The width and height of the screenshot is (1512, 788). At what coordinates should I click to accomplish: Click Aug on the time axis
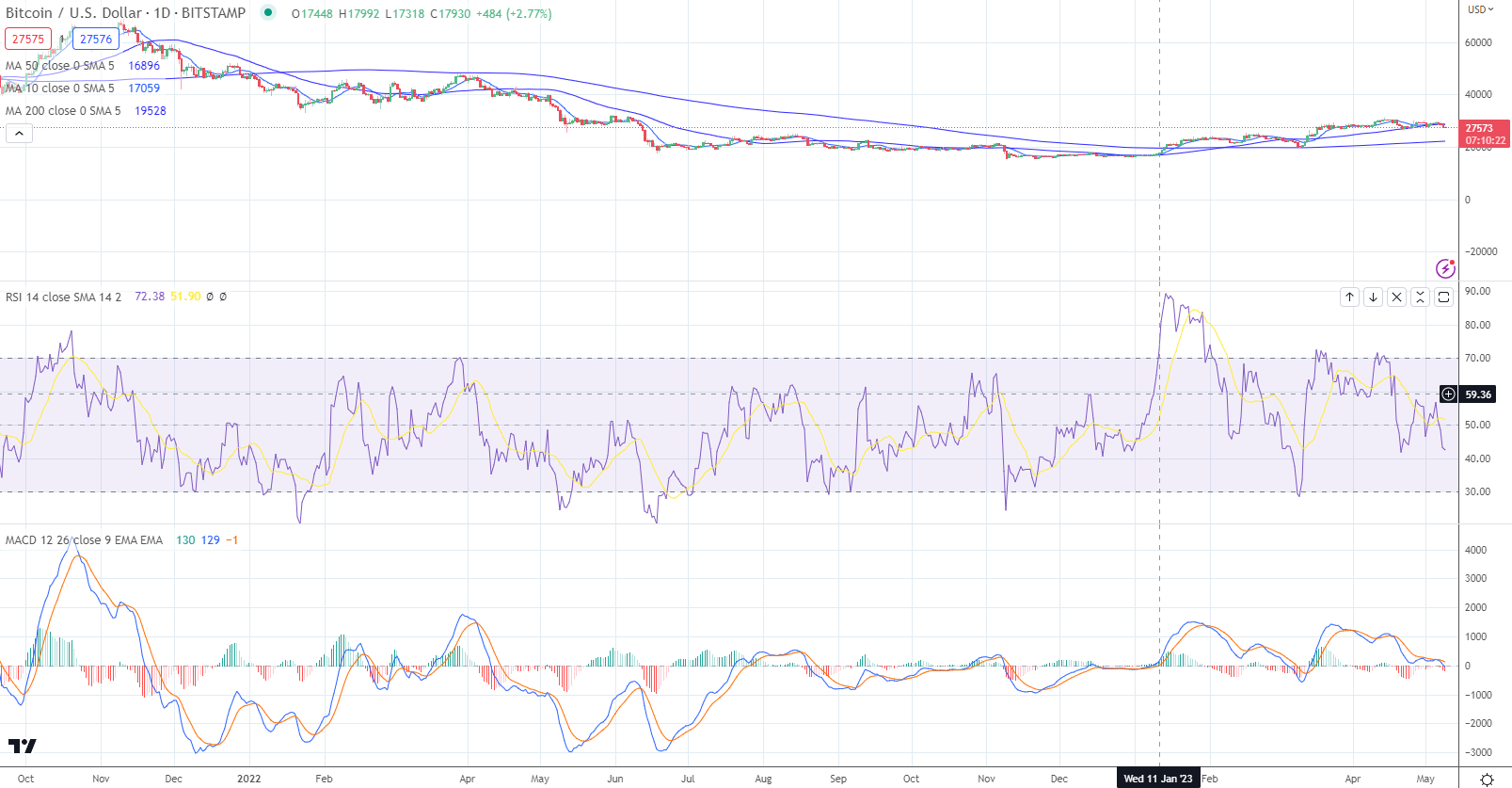[763, 779]
